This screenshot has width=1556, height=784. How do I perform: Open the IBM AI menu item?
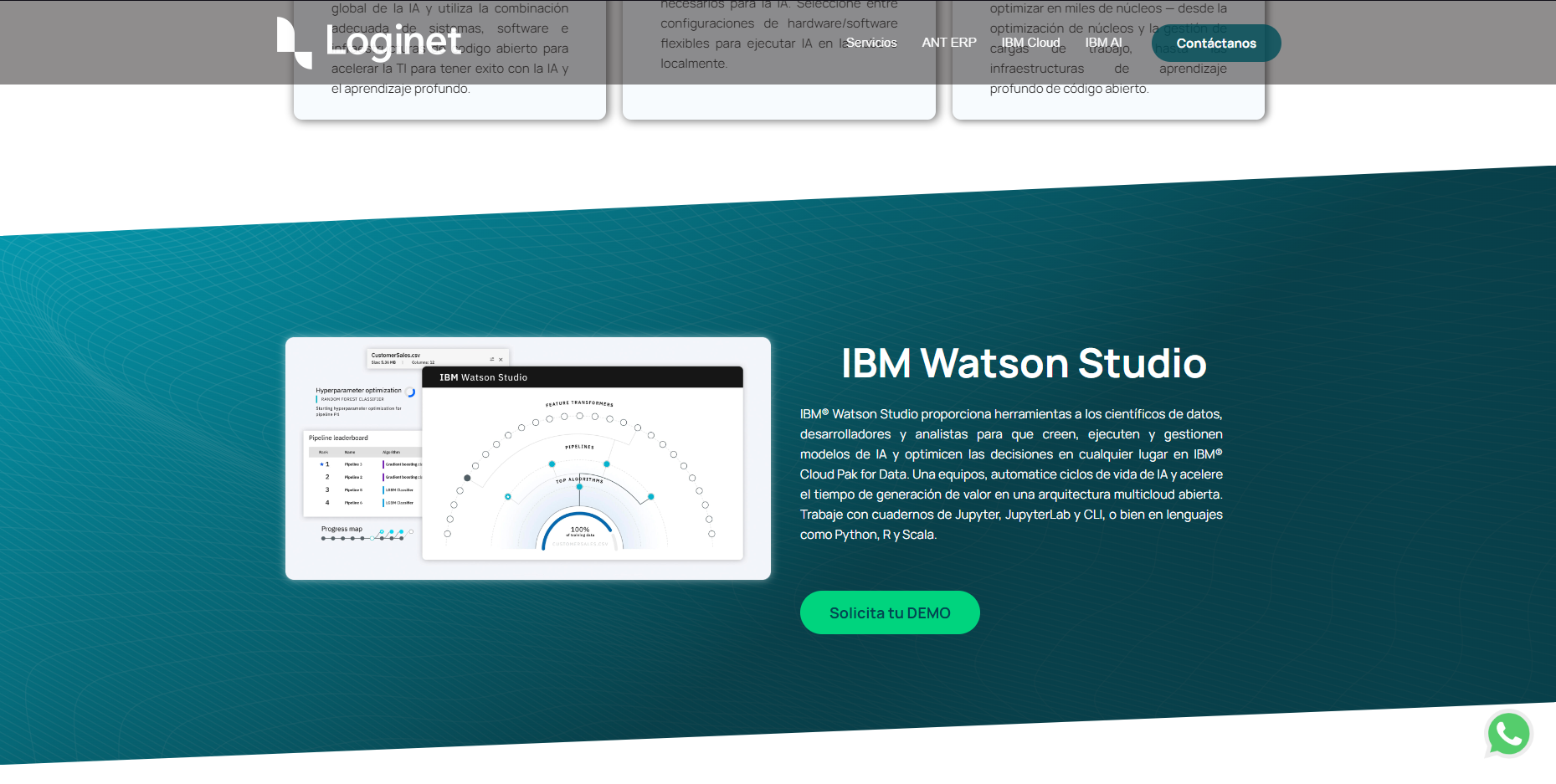tap(1103, 43)
